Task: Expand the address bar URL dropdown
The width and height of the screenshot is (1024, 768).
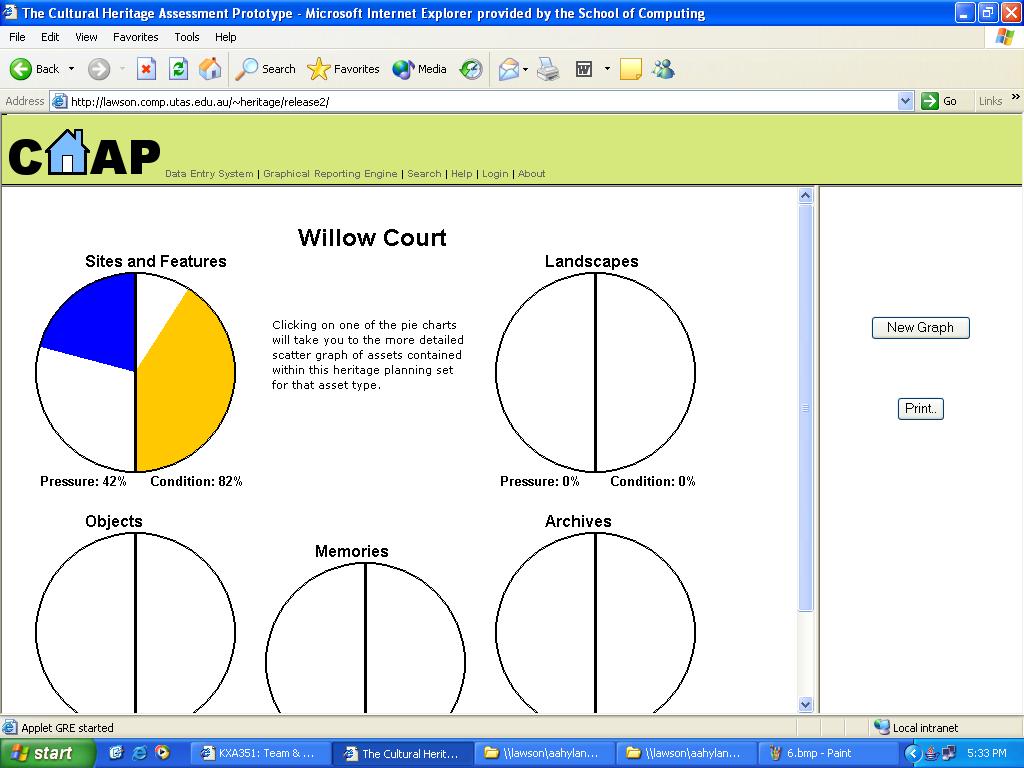Action: tap(905, 101)
